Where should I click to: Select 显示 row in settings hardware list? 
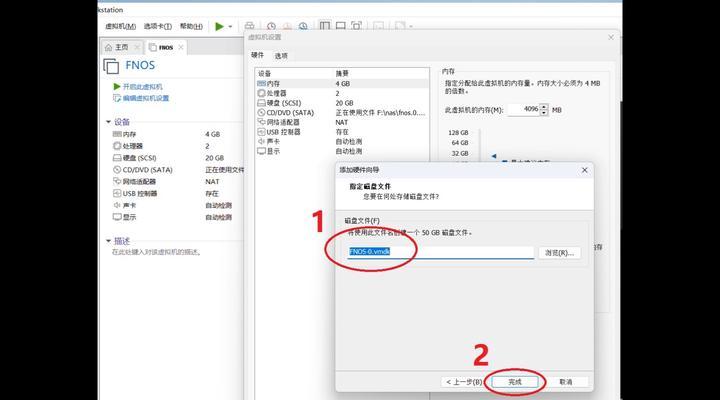342,151
